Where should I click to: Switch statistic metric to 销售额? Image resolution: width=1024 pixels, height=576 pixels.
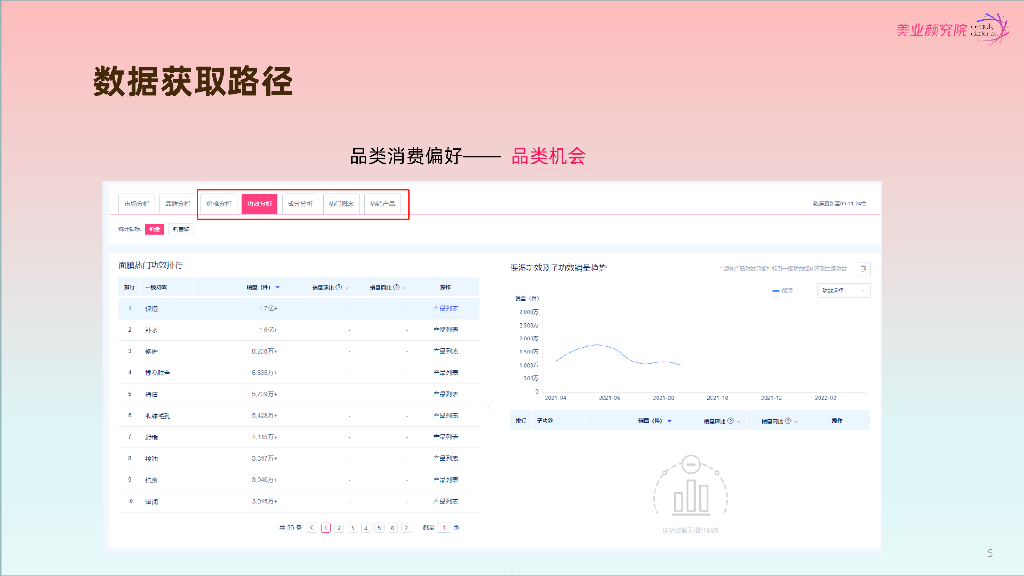[x=180, y=229]
